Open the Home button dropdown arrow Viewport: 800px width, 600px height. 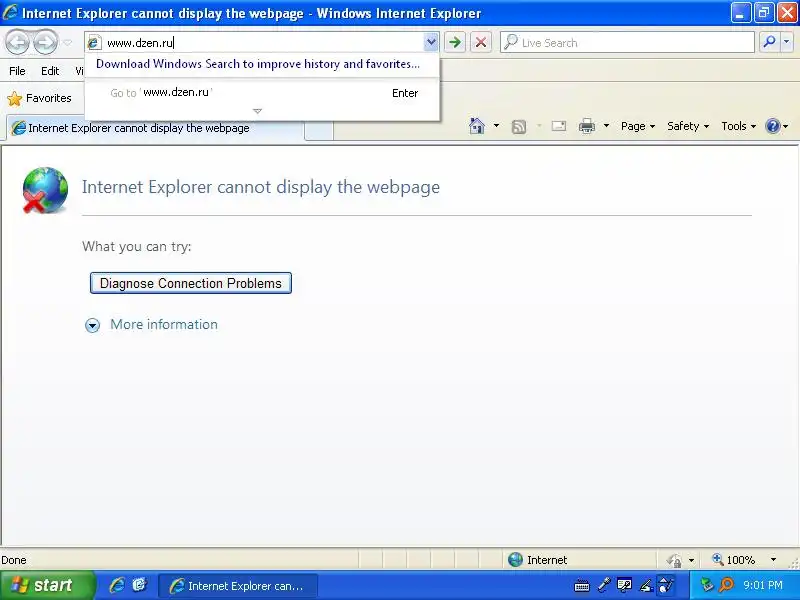(x=496, y=126)
